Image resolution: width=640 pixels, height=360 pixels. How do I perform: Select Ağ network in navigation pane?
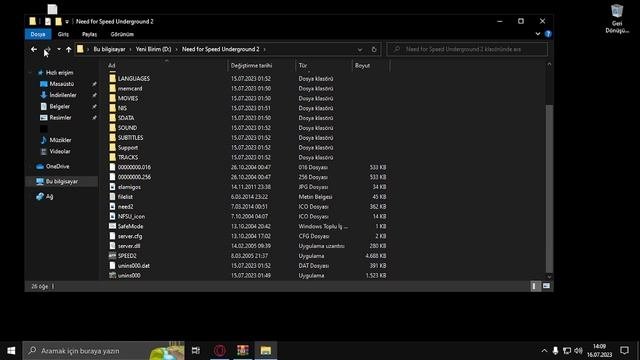click(49, 197)
